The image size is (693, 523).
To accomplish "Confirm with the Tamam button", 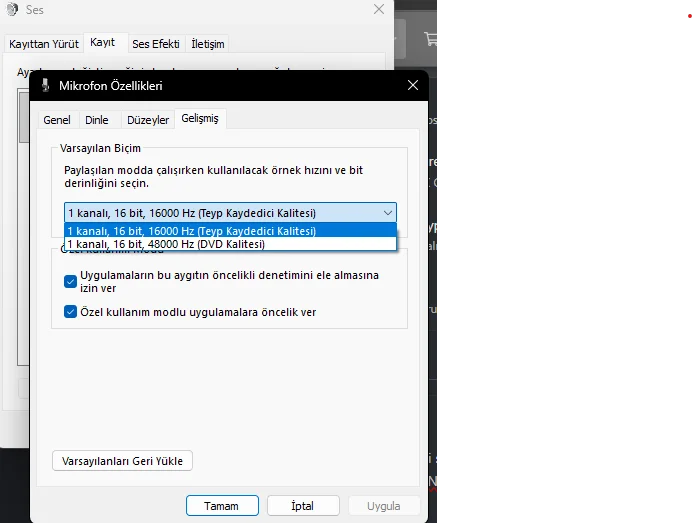I will pyautogui.click(x=222, y=506).
